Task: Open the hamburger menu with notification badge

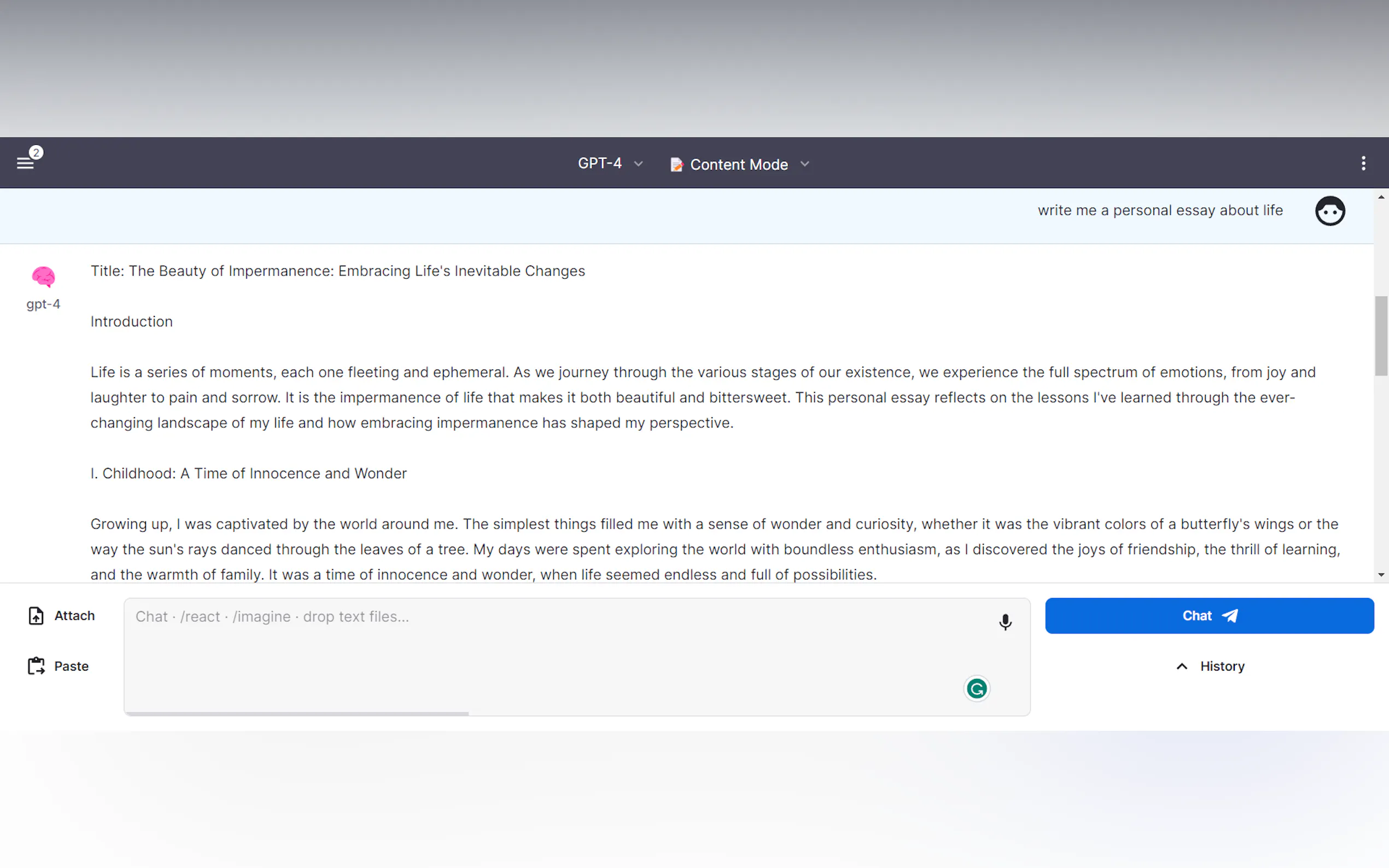Action: pyautogui.click(x=26, y=163)
